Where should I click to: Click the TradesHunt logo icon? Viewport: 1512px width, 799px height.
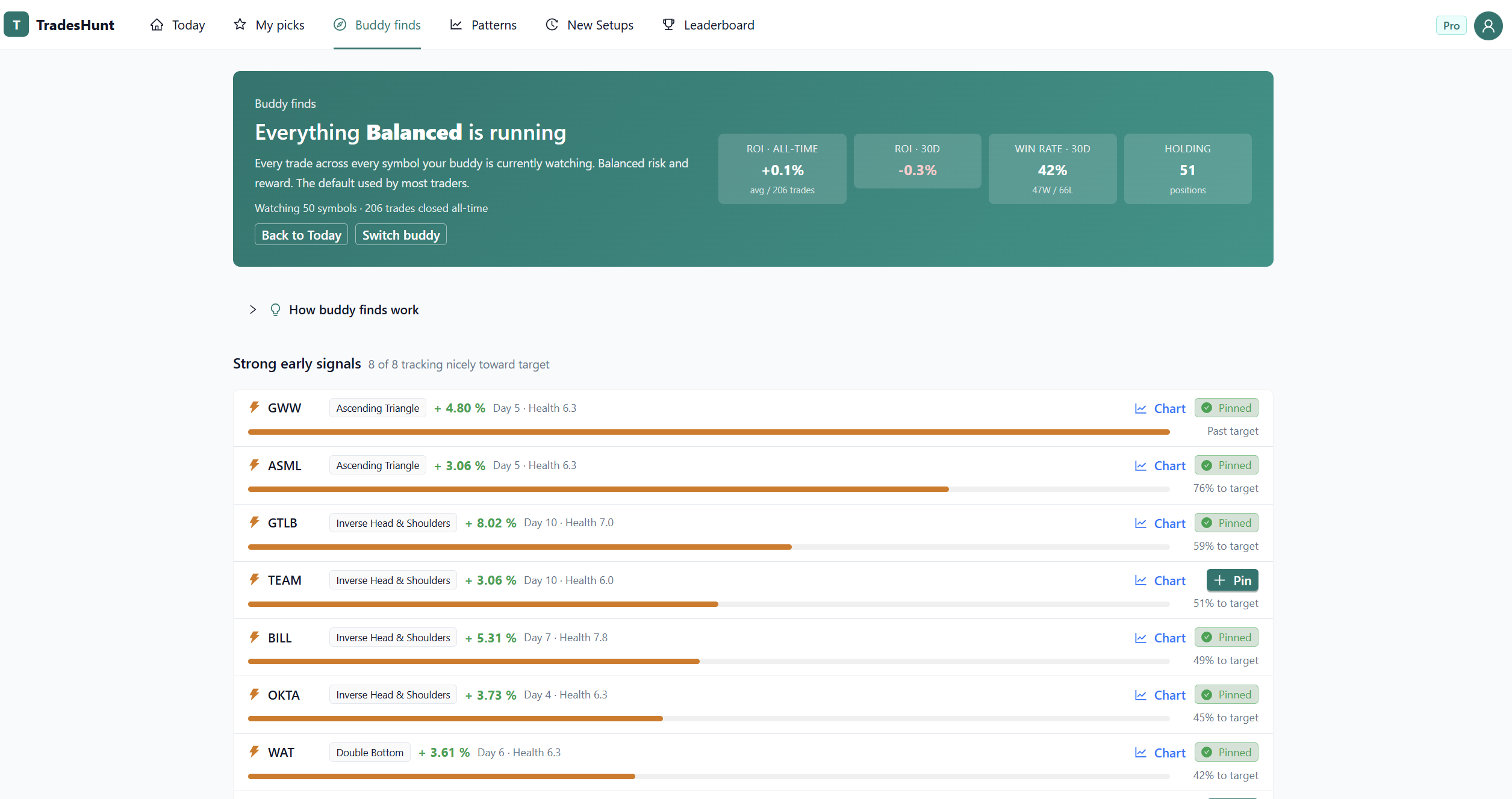16,25
